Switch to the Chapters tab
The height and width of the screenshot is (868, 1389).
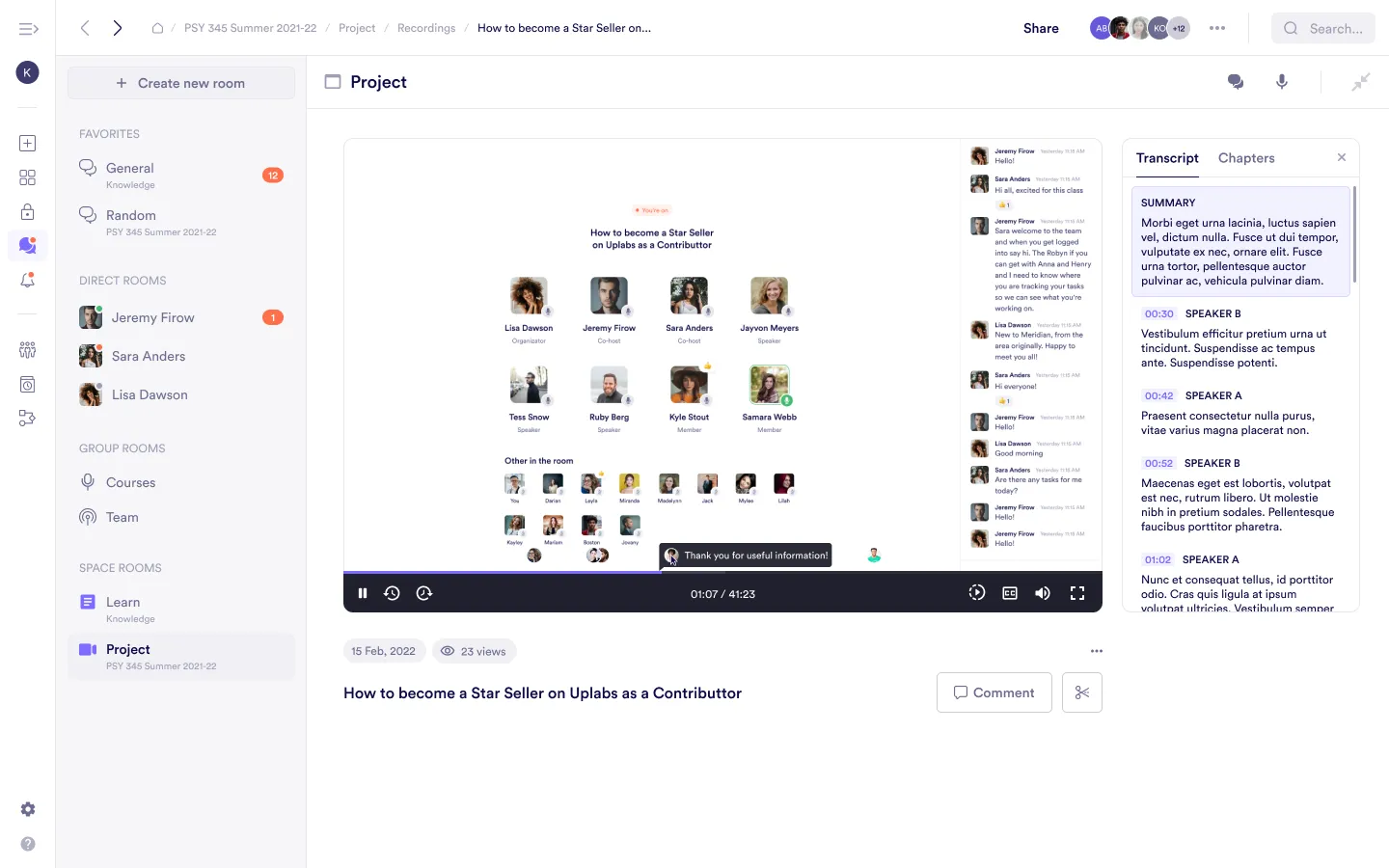click(1246, 158)
